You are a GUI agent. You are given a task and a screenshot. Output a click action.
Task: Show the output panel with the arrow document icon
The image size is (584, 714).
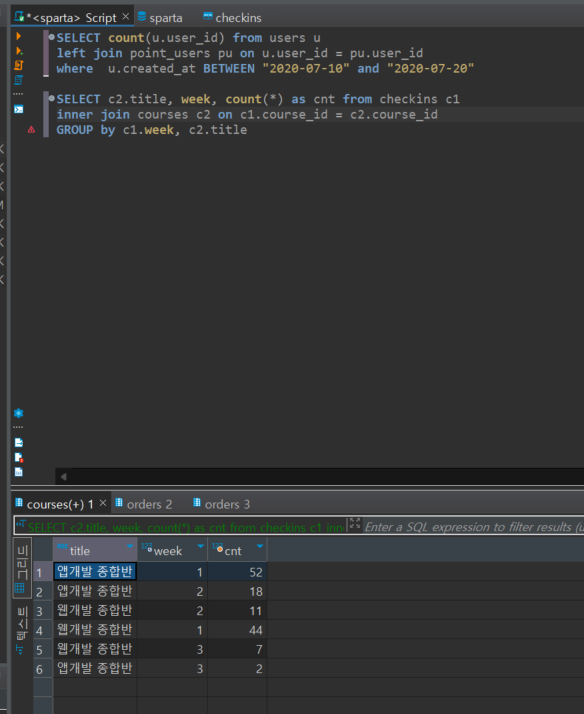pos(19,443)
